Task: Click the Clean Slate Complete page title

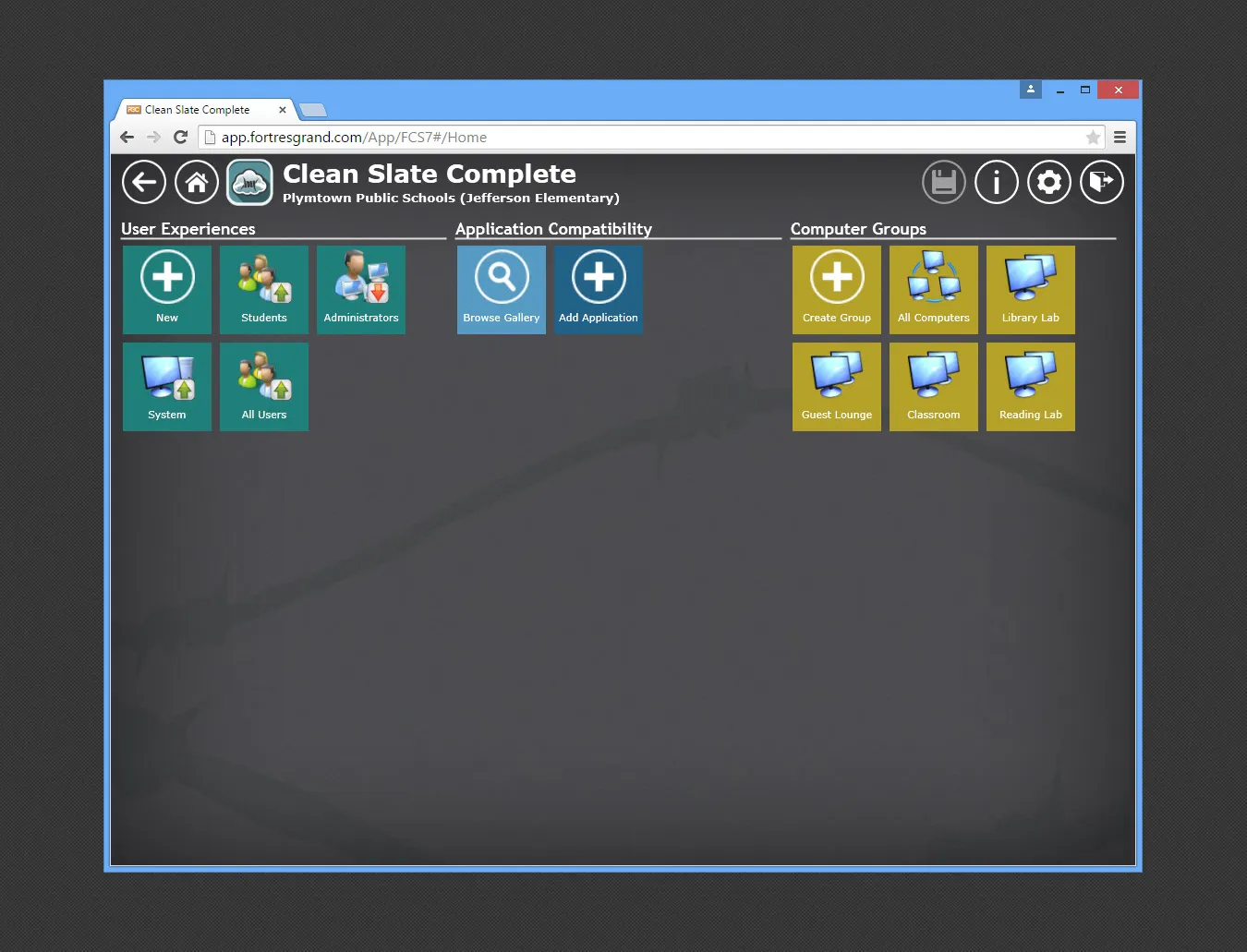Action: tap(430, 174)
